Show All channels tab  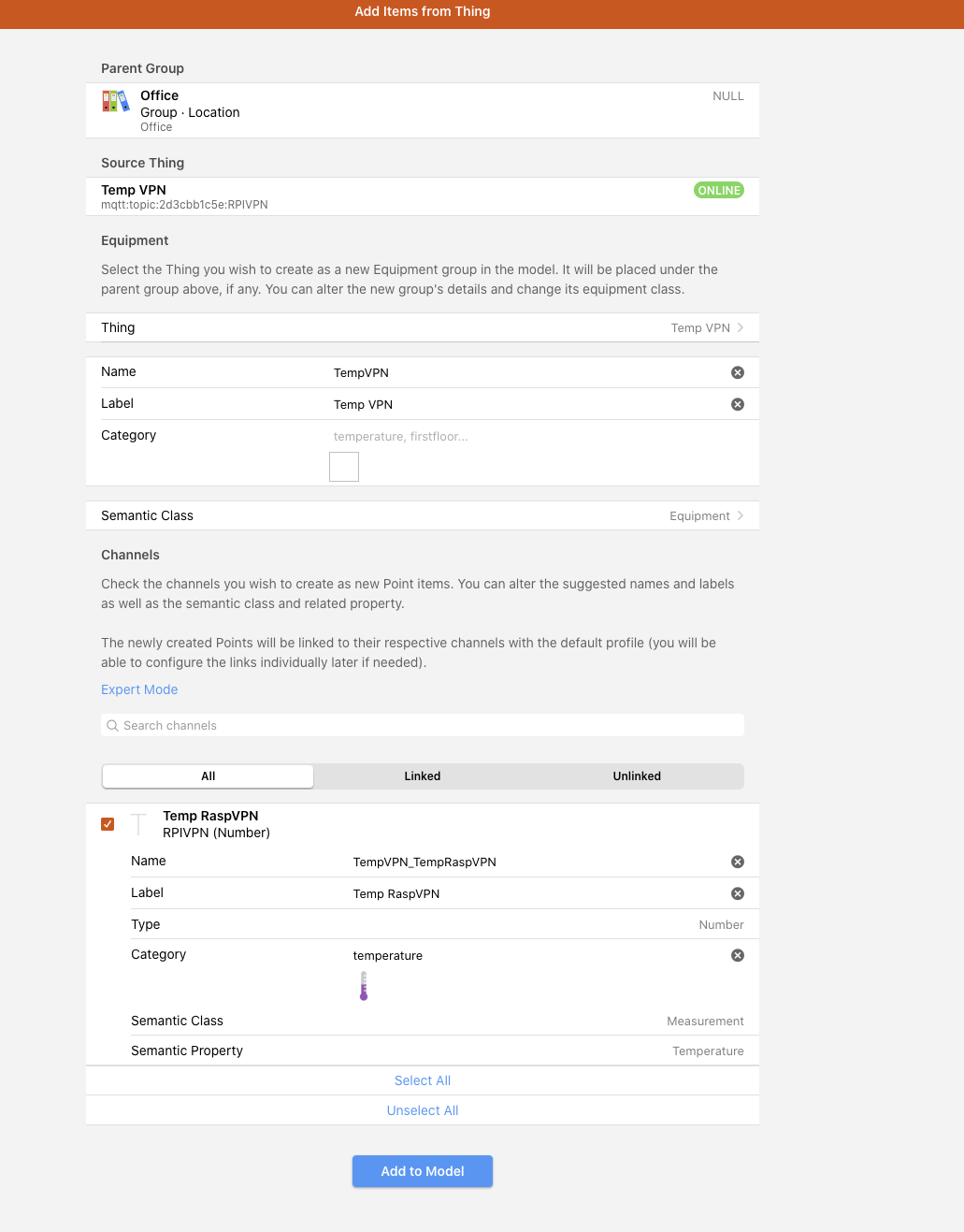[x=208, y=776]
